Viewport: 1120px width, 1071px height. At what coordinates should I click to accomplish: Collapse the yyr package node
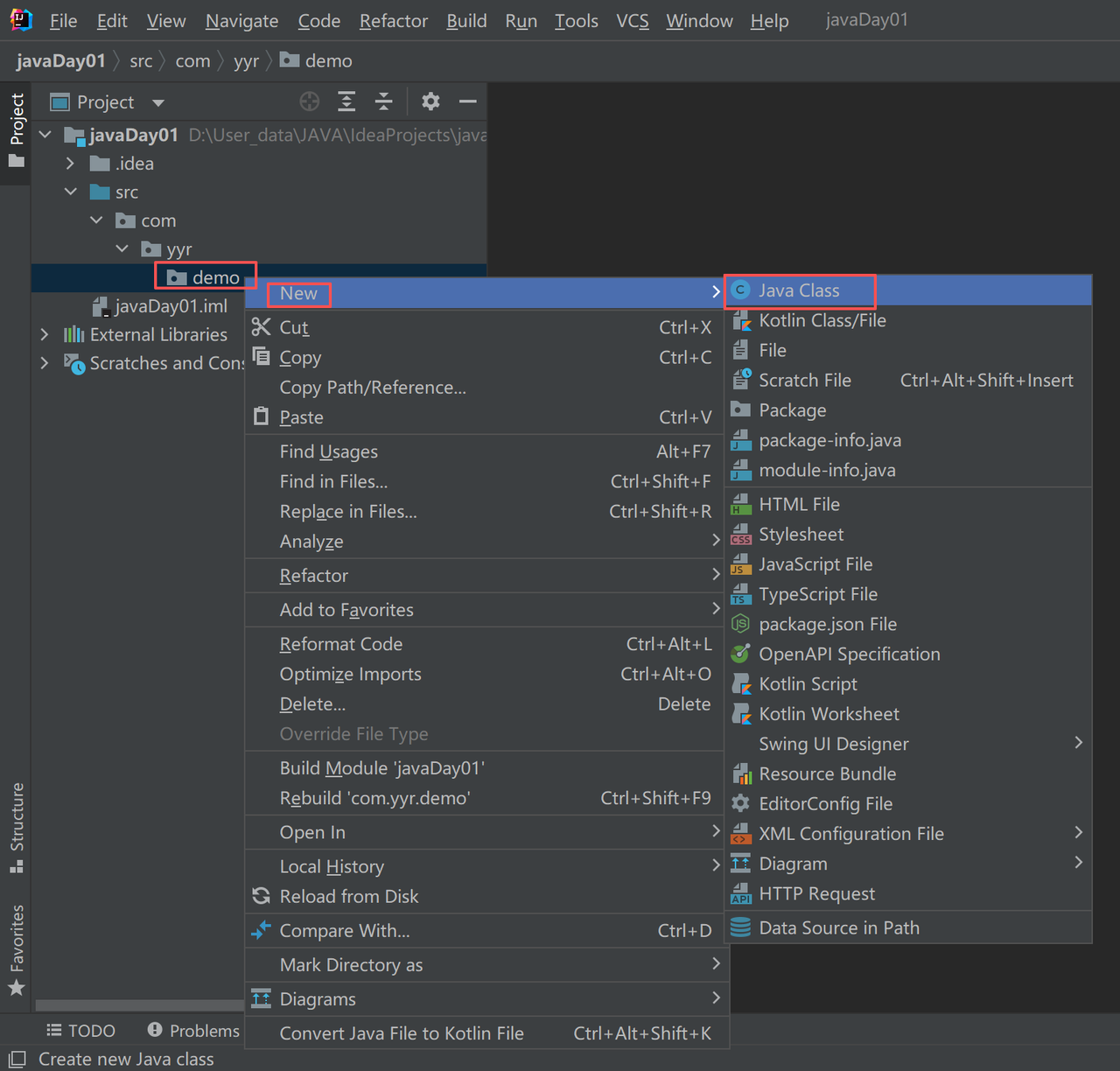click(x=122, y=249)
